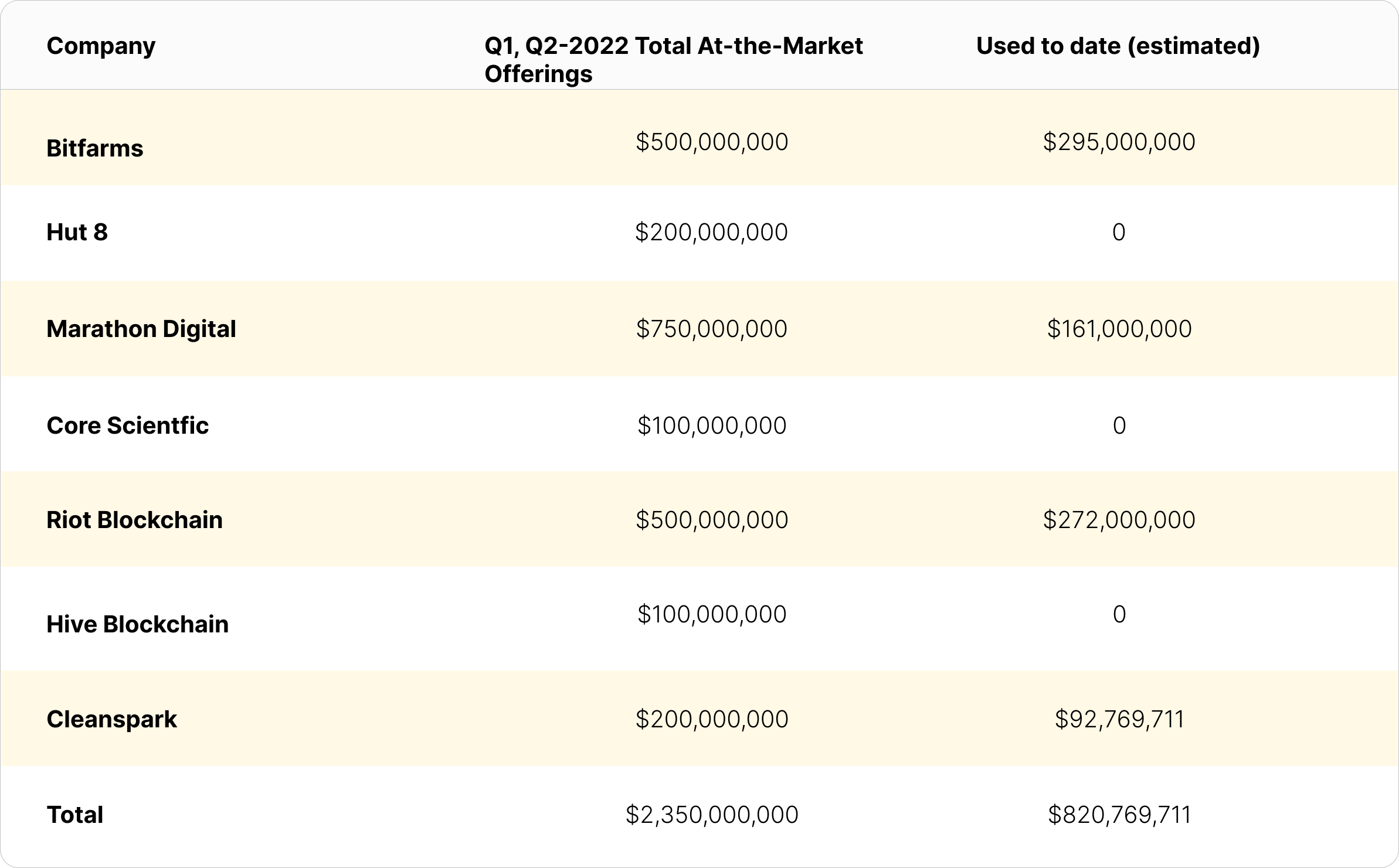Click the Total row label

76,813
